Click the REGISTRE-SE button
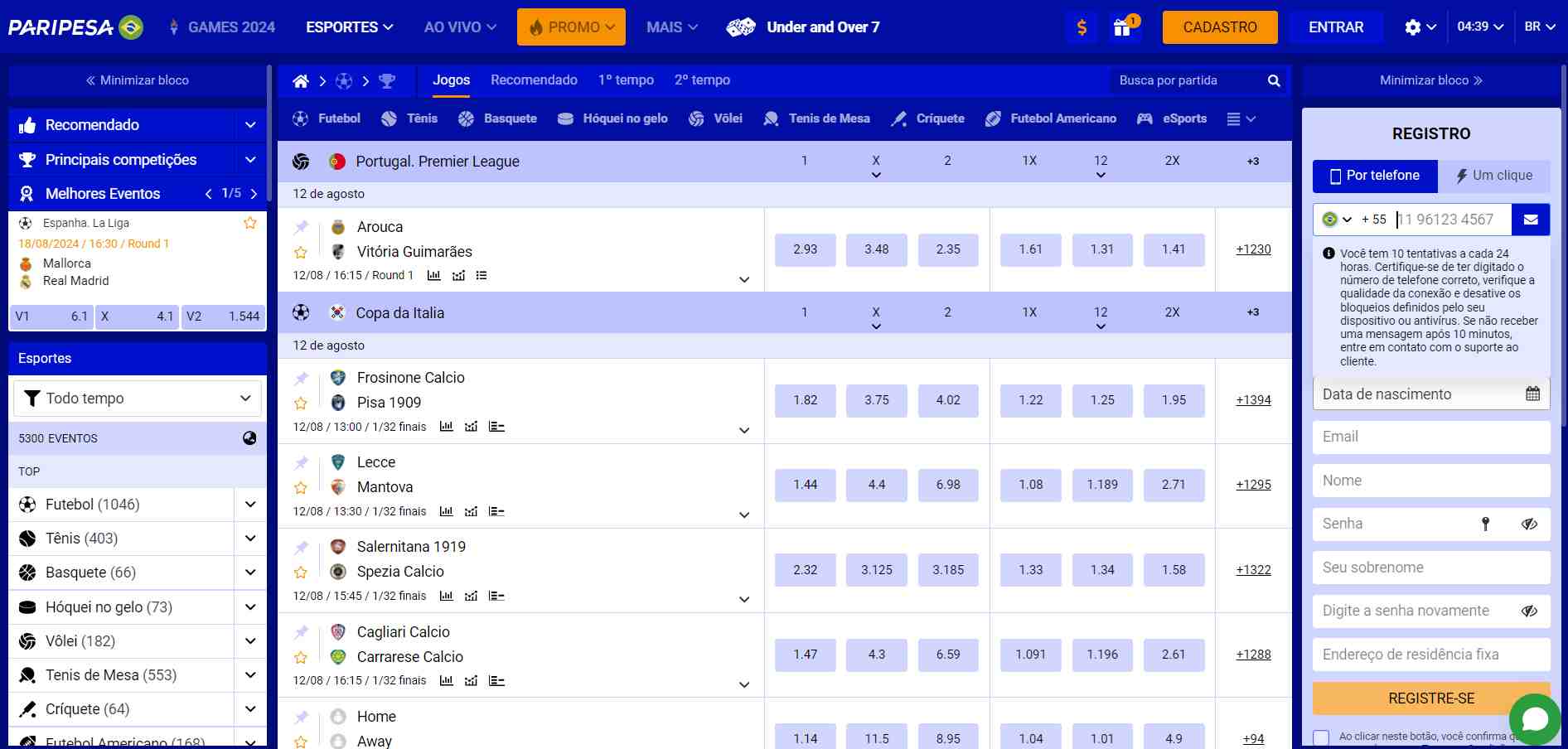This screenshot has width=1568, height=749. pos(1431,698)
